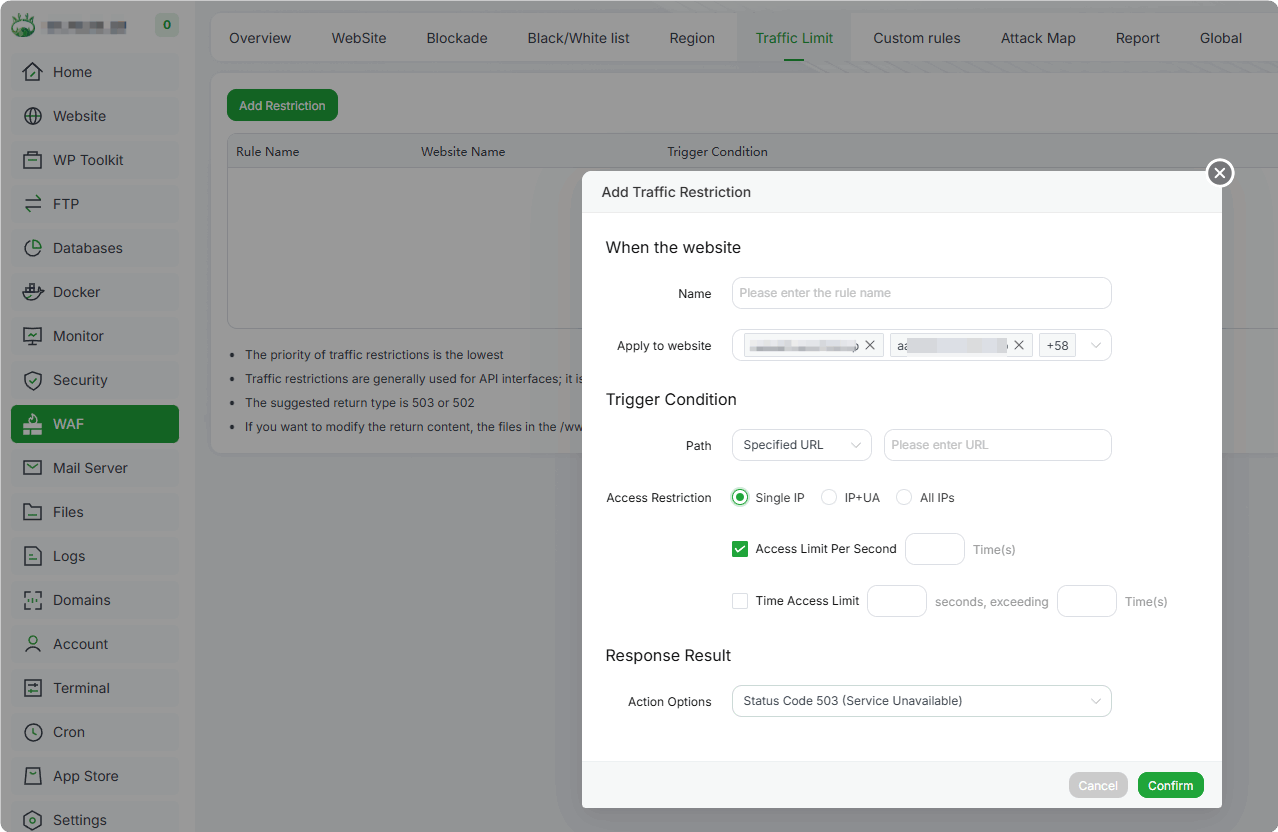Click the Docker whale icon in sidebar
The image size is (1278, 832).
click(x=33, y=292)
